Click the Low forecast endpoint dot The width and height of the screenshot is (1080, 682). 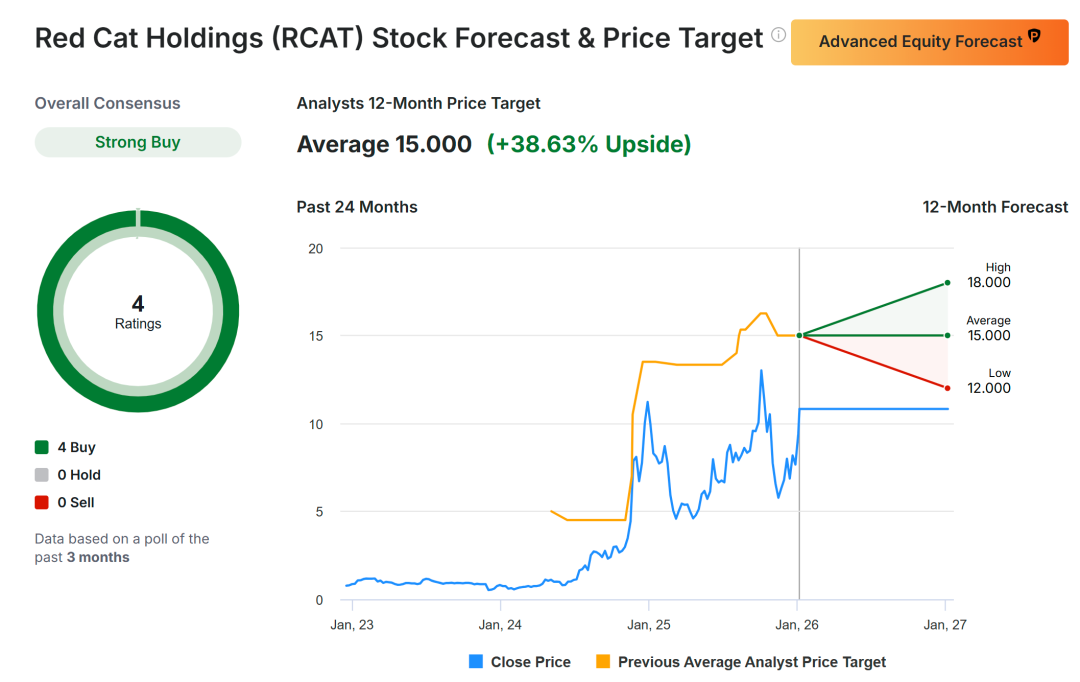click(x=947, y=388)
